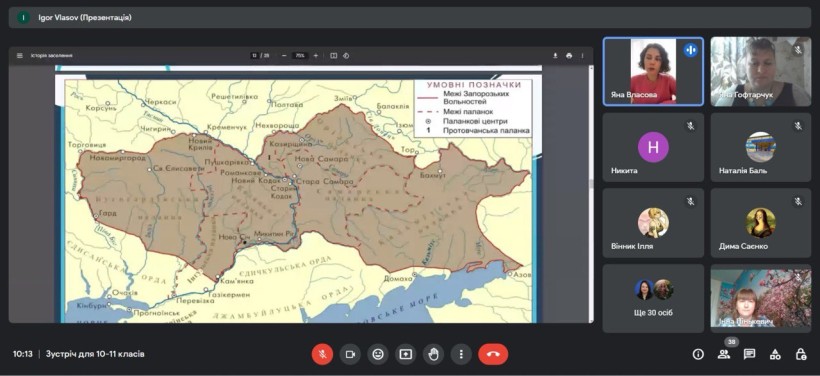Open the PDF viewer three-dot more menu
The image size is (820, 376).
582,55
